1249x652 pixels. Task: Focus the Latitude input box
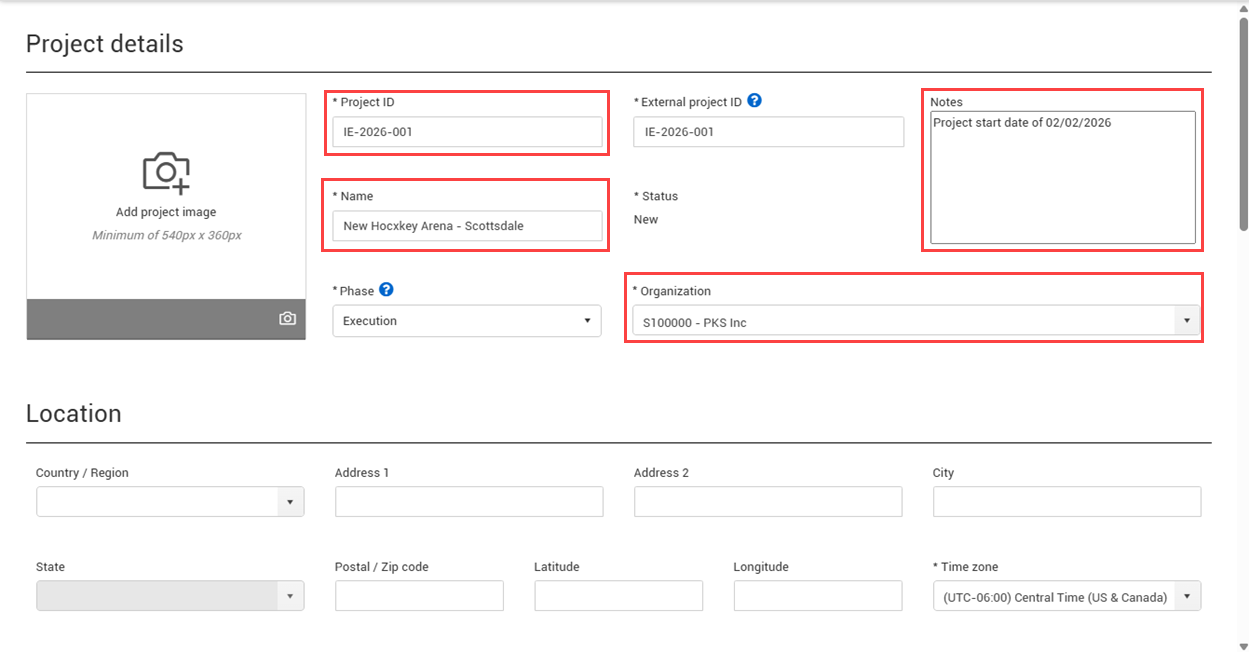pos(618,597)
